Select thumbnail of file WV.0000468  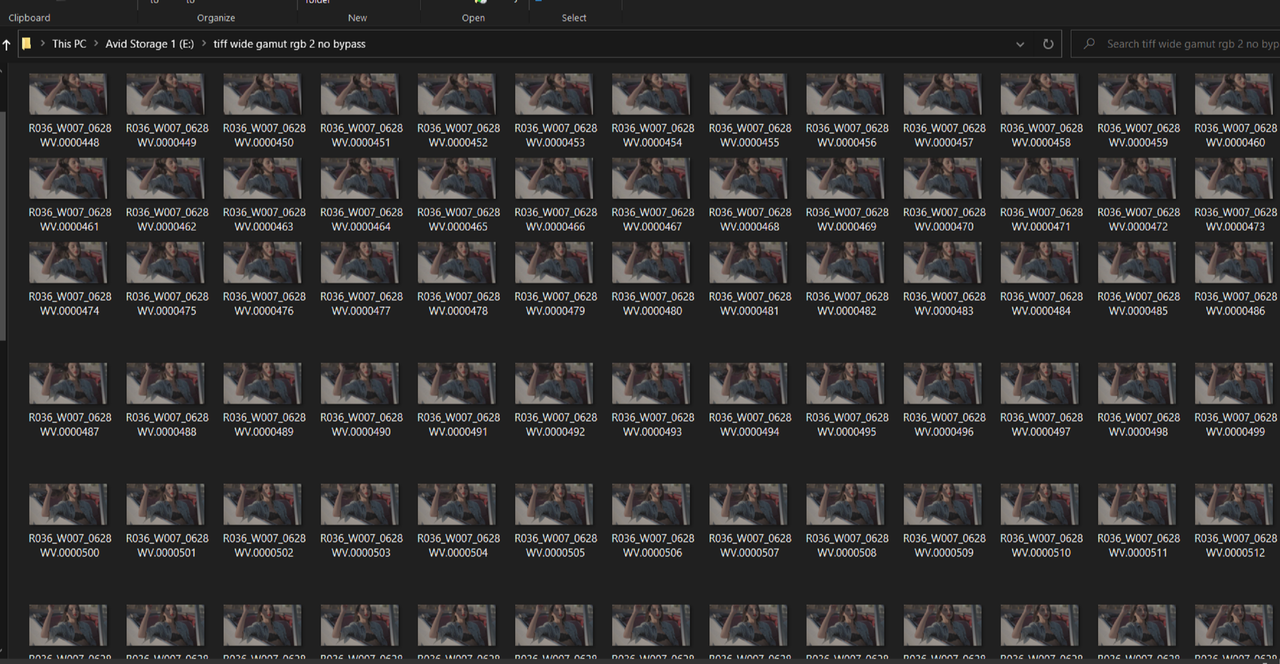tap(749, 178)
